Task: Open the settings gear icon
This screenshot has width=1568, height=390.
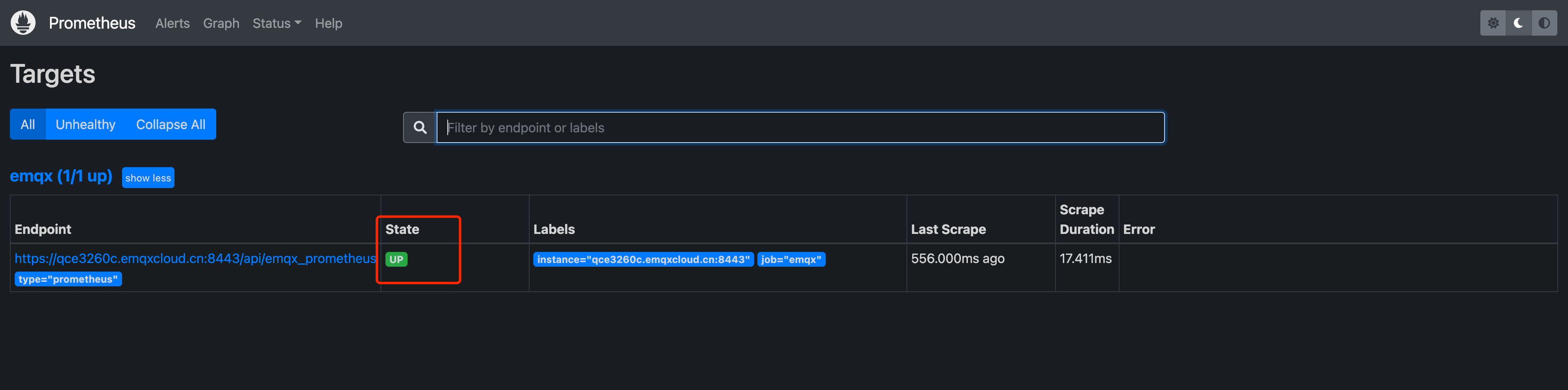Action: 1493,23
